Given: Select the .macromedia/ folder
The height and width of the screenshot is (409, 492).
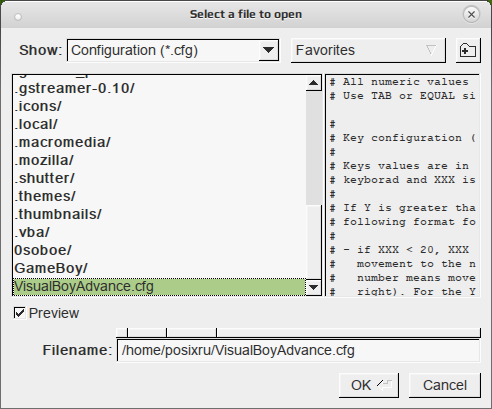Looking at the screenshot, I should [x=159, y=142].
